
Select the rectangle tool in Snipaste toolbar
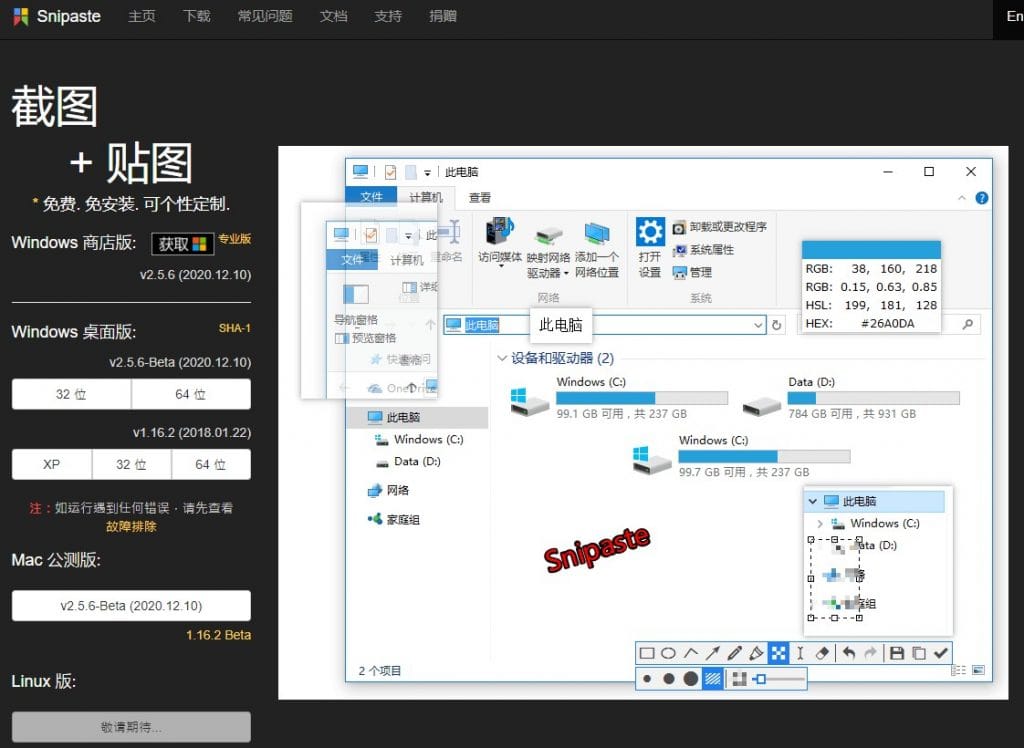[647, 653]
